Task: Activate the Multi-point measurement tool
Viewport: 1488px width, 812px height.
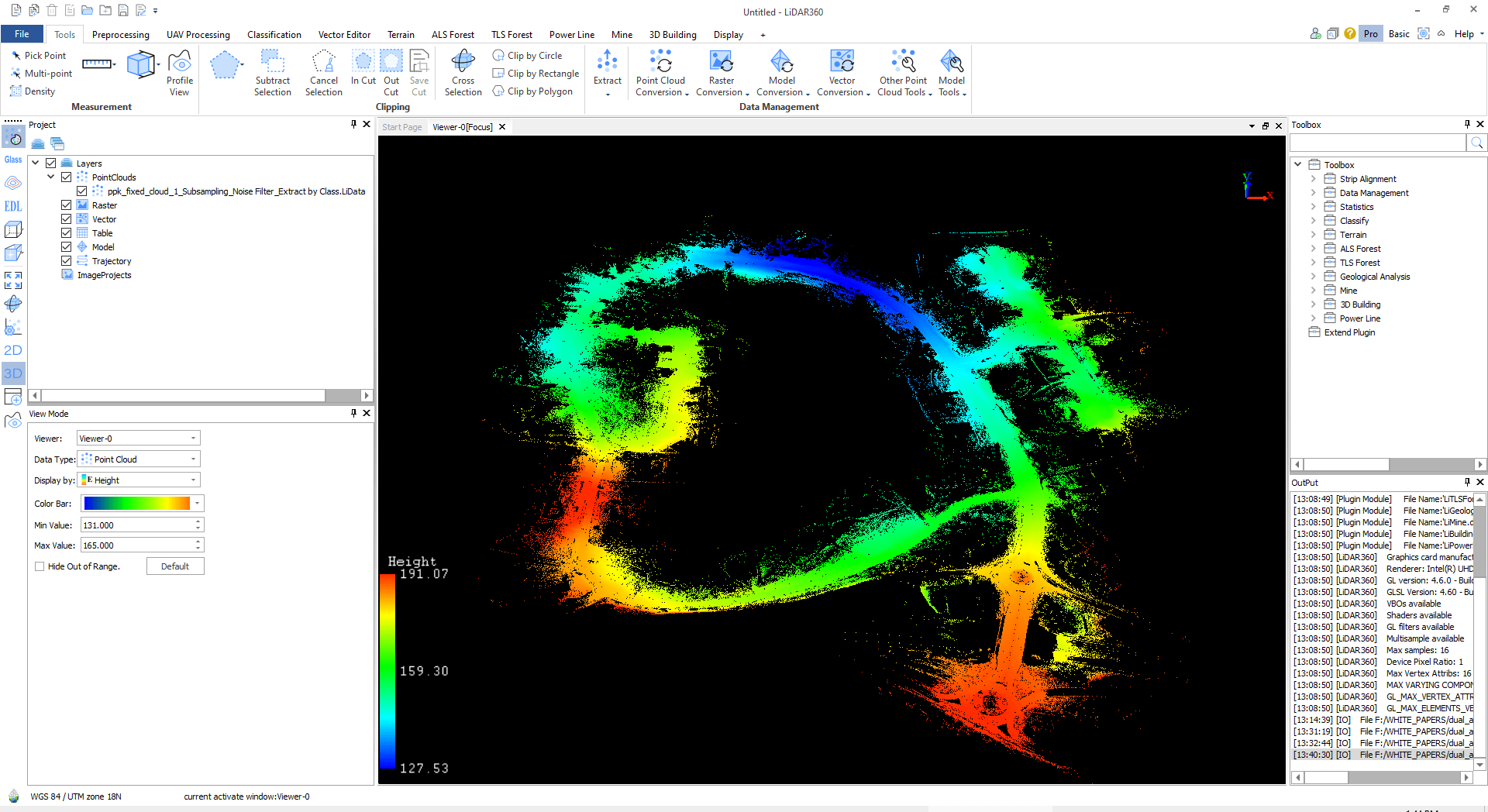Action: click(x=42, y=73)
